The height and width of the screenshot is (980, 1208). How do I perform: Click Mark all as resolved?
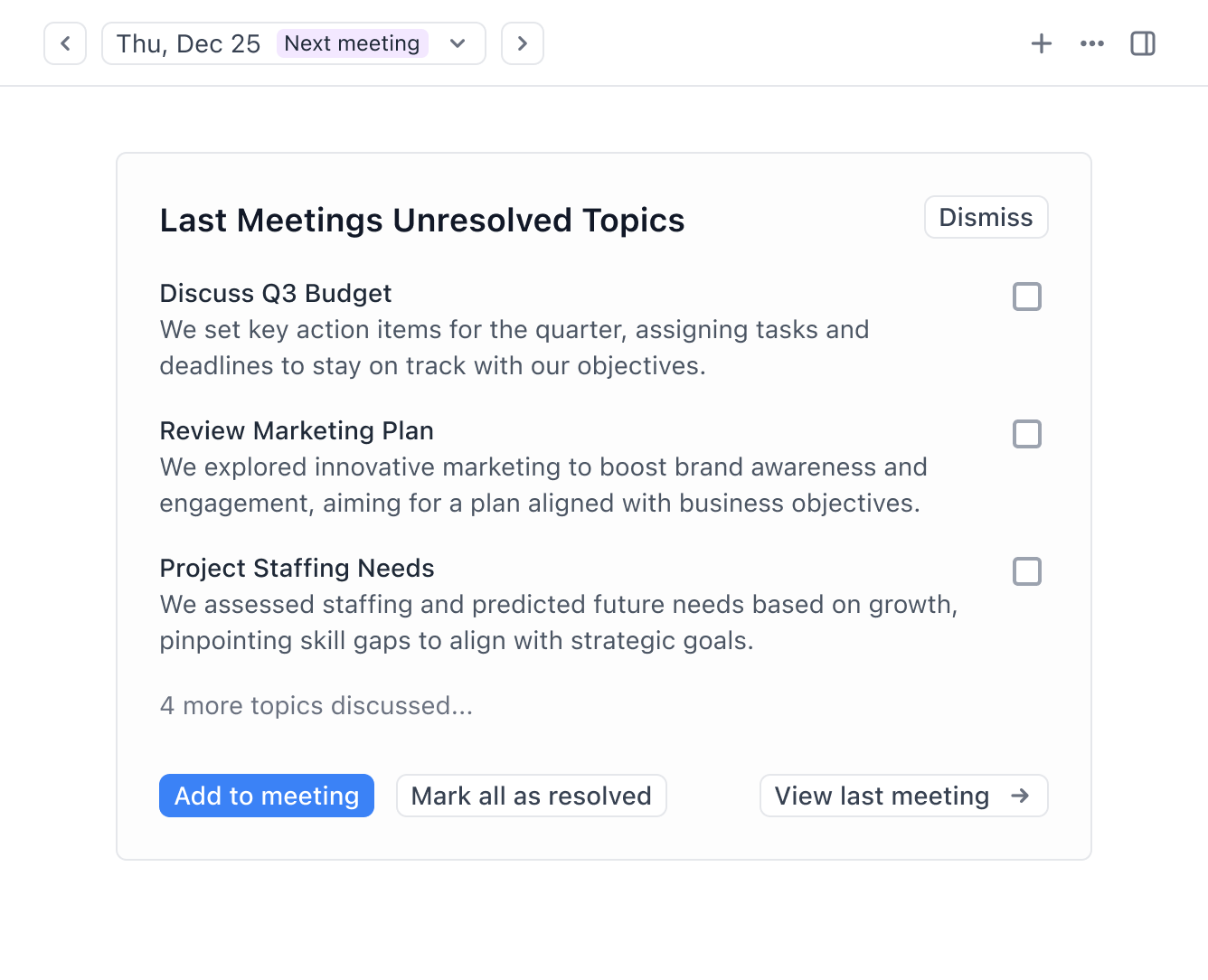pyautogui.click(x=531, y=796)
